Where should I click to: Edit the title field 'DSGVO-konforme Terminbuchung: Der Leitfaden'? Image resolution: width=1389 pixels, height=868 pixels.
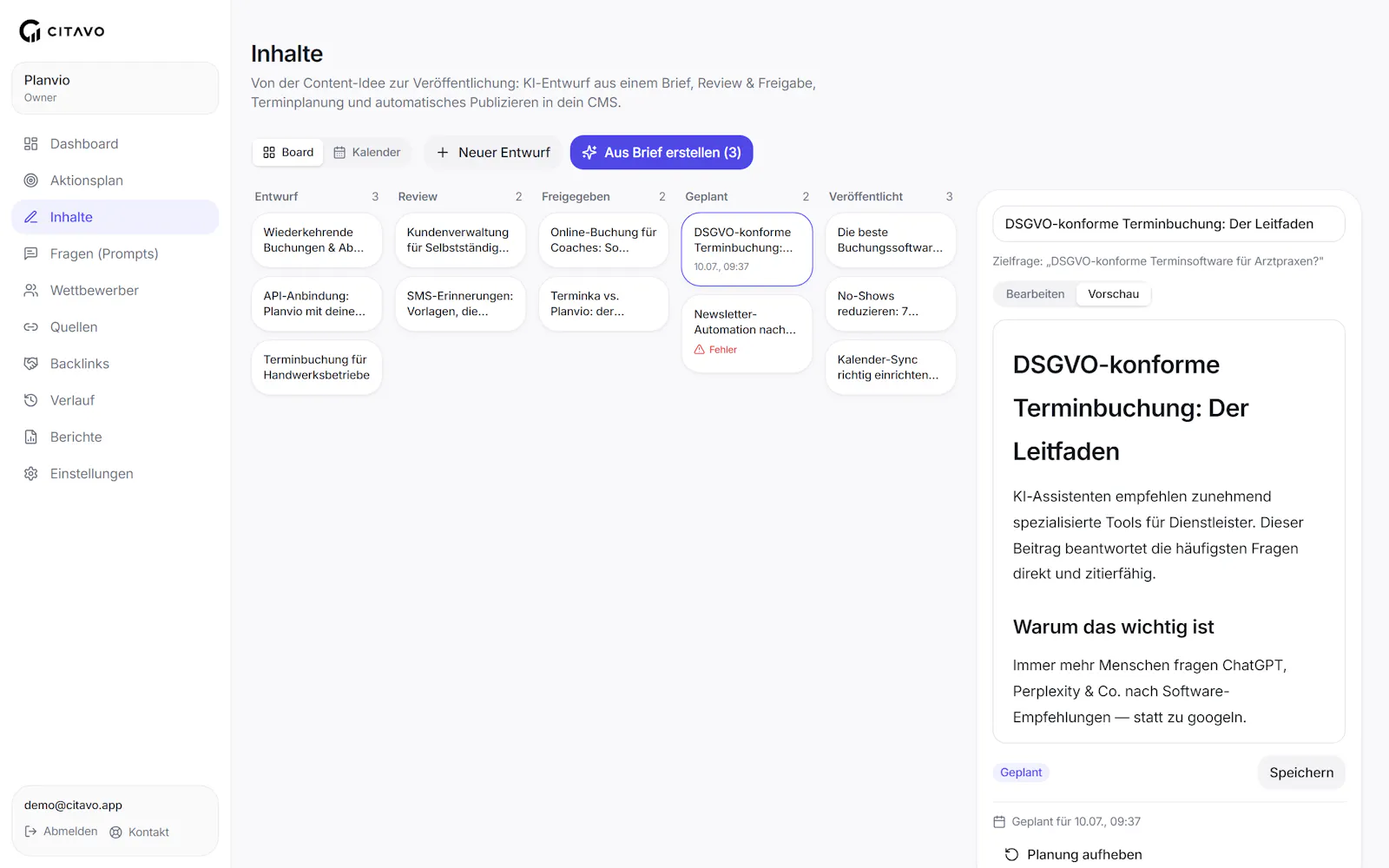point(1168,224)
